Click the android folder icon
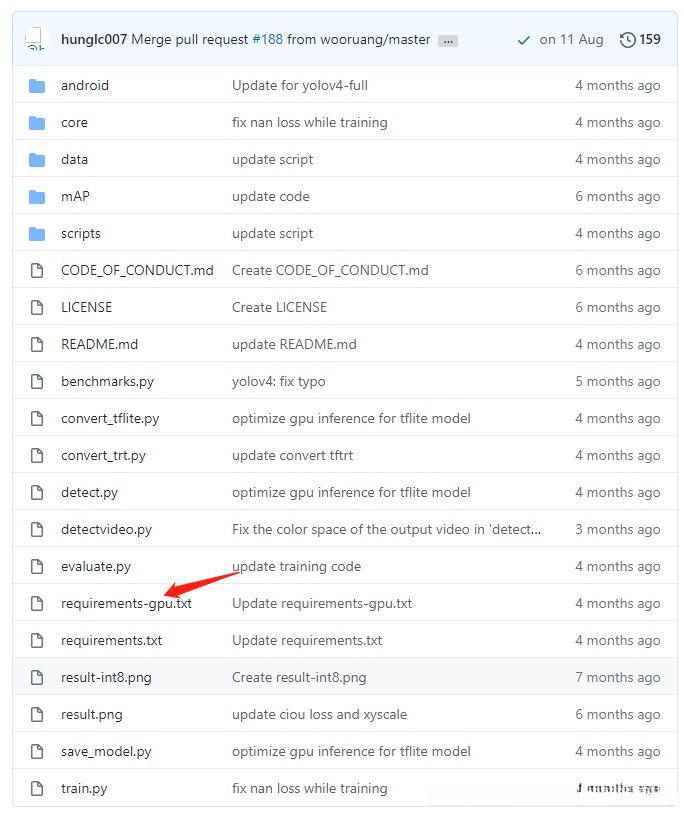The width and height of the screenshot is (684, 815). pyautogui.click(x=37, y=85)
